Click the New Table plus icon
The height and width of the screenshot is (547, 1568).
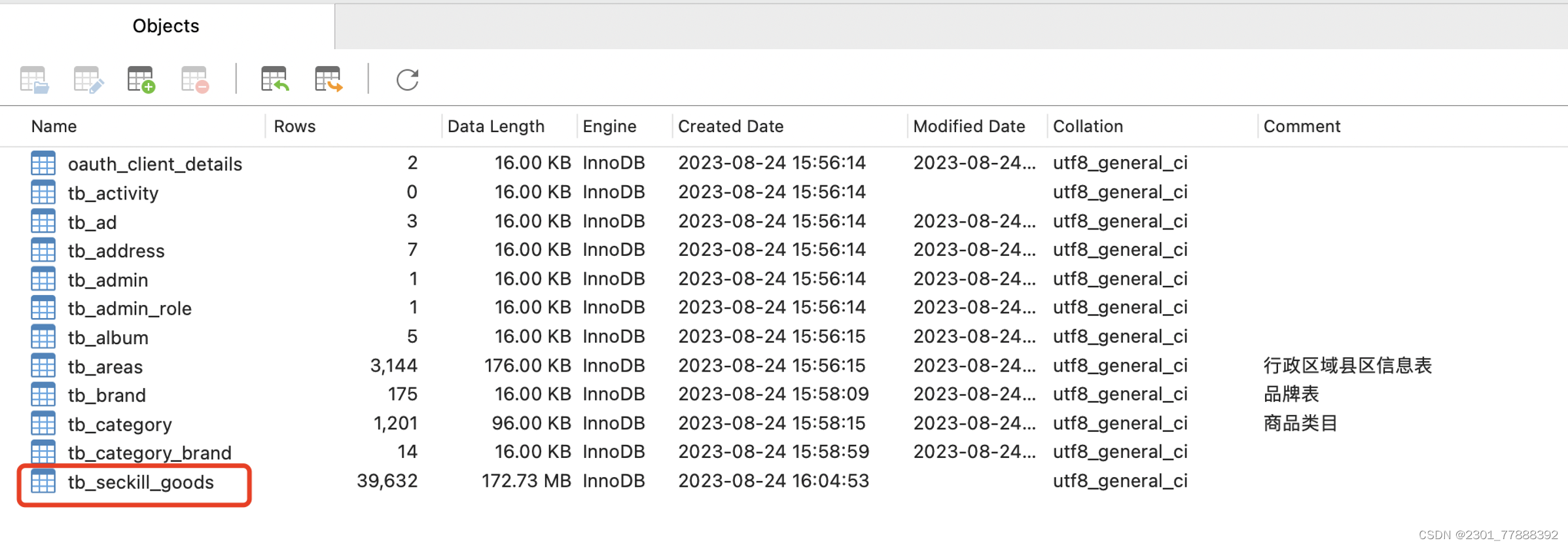(x=141, y=80)
